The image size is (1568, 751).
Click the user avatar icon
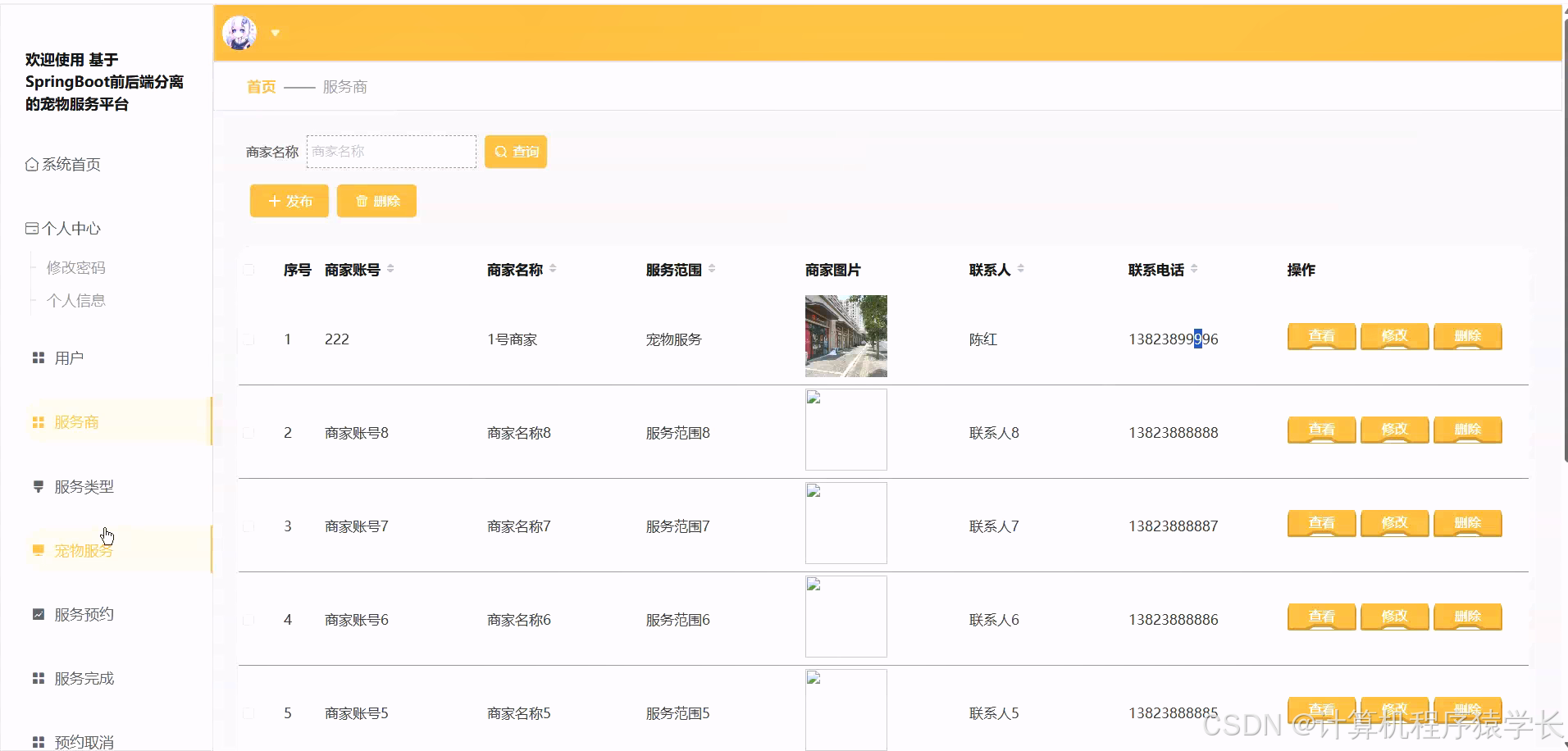coord(239,33)
